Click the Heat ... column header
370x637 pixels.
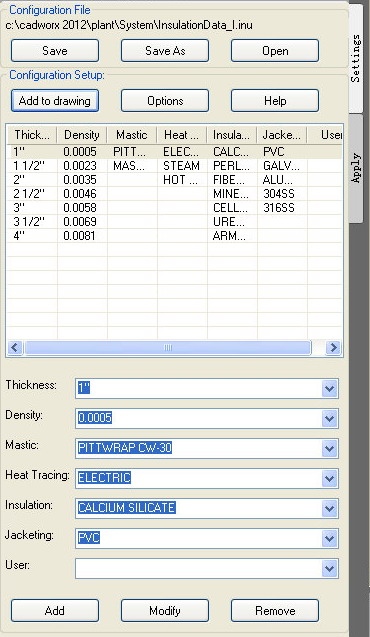pos(182,134)
